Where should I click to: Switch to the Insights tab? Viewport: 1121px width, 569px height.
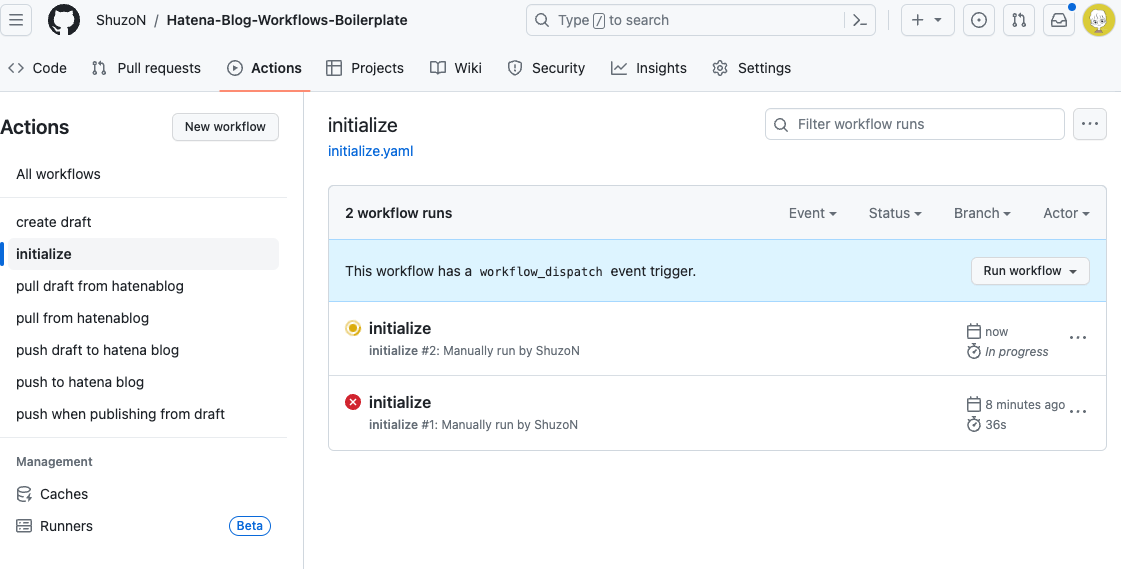pos(648,68)
